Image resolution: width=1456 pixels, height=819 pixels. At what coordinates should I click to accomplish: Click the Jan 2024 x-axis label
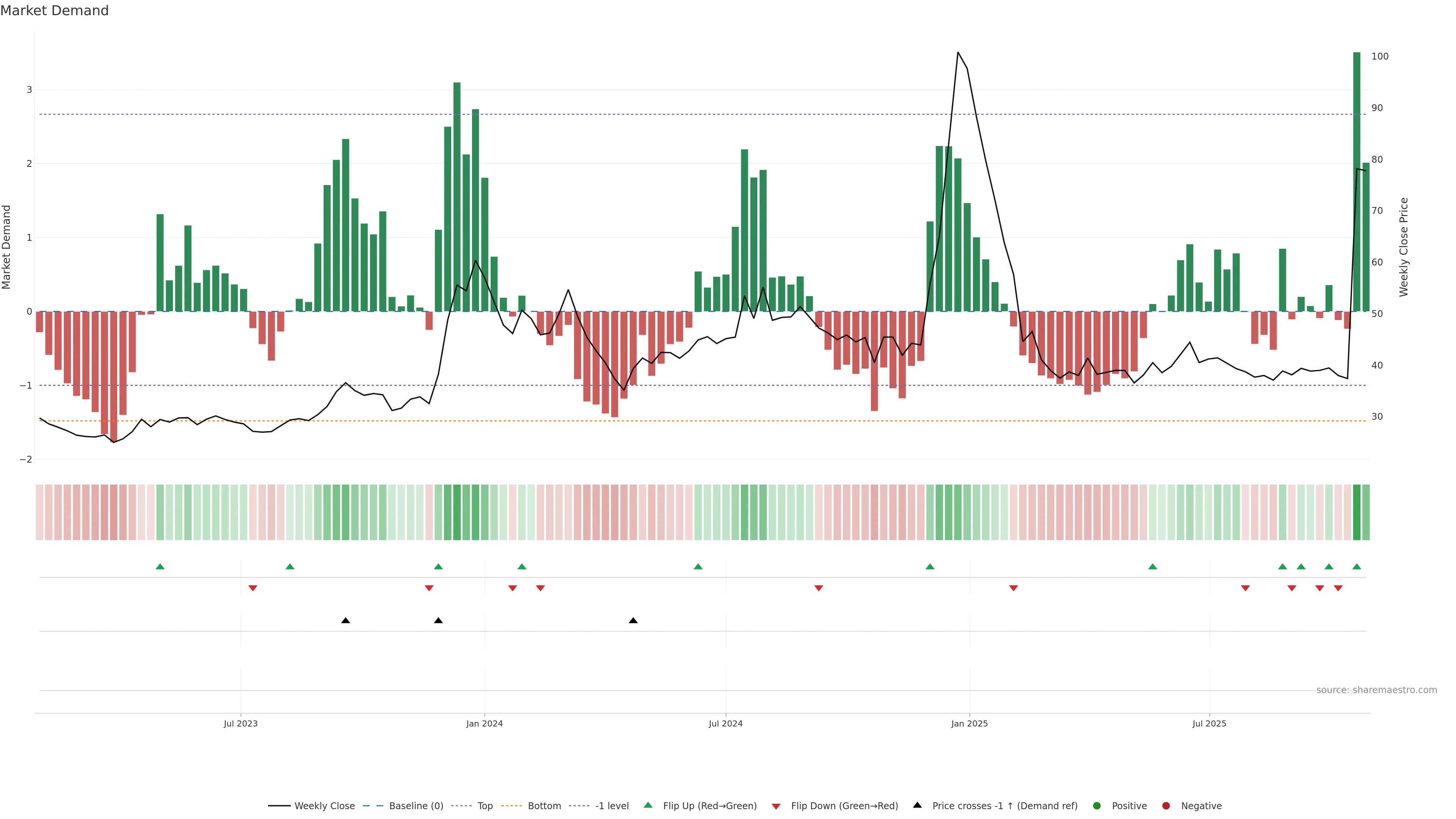(485, 723)
